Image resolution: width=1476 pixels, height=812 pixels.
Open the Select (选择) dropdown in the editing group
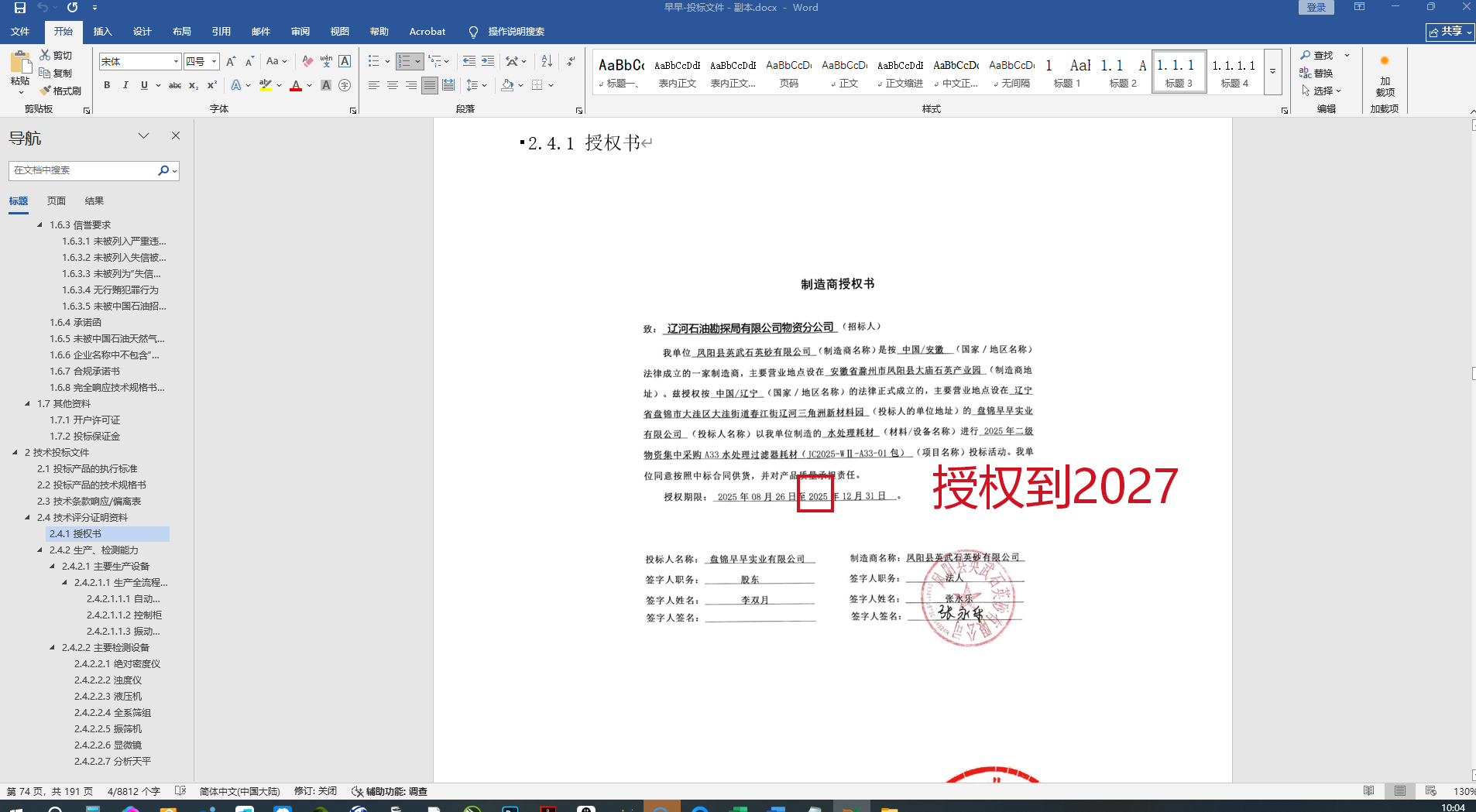click(1321, 91)
